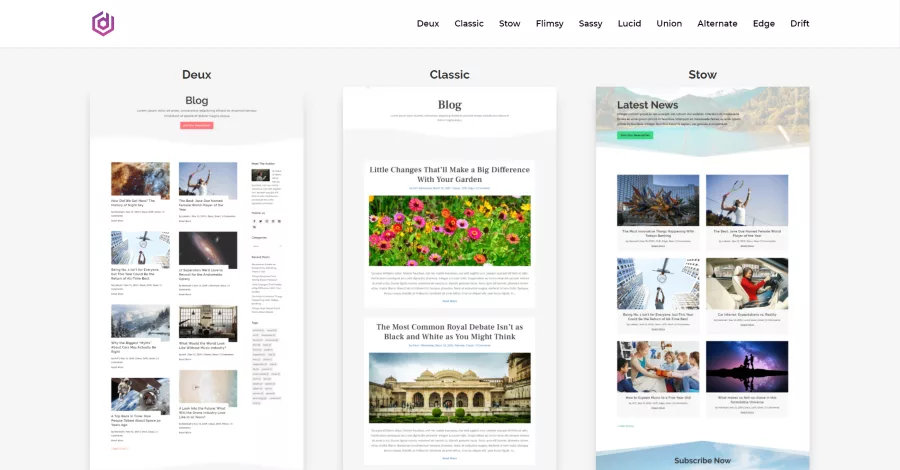Select Sassy in the top navigation

point(590,24)
